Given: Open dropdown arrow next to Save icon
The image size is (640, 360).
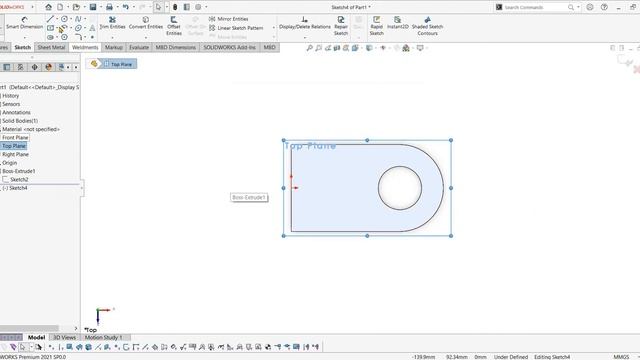Looking at the screenshot, I should [100, 7].
